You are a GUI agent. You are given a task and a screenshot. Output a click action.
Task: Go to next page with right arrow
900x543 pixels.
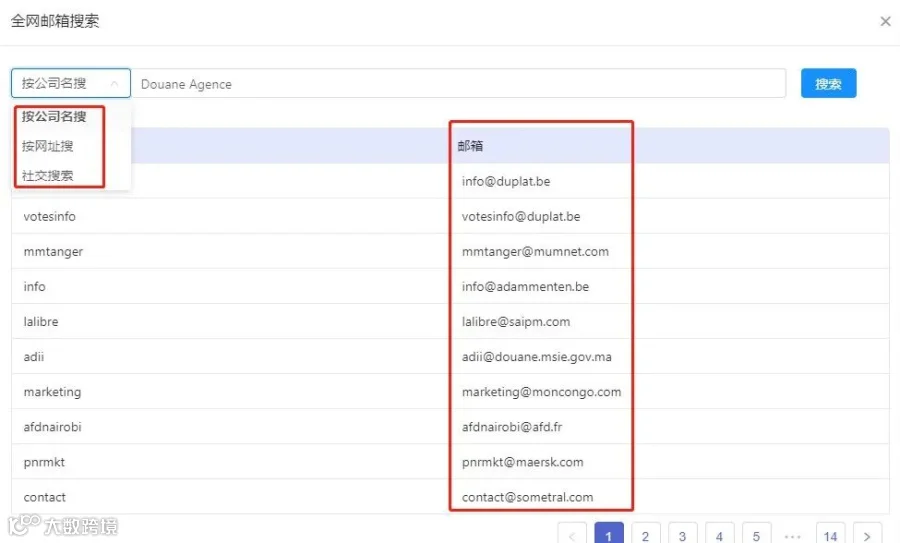click(867, 535)
